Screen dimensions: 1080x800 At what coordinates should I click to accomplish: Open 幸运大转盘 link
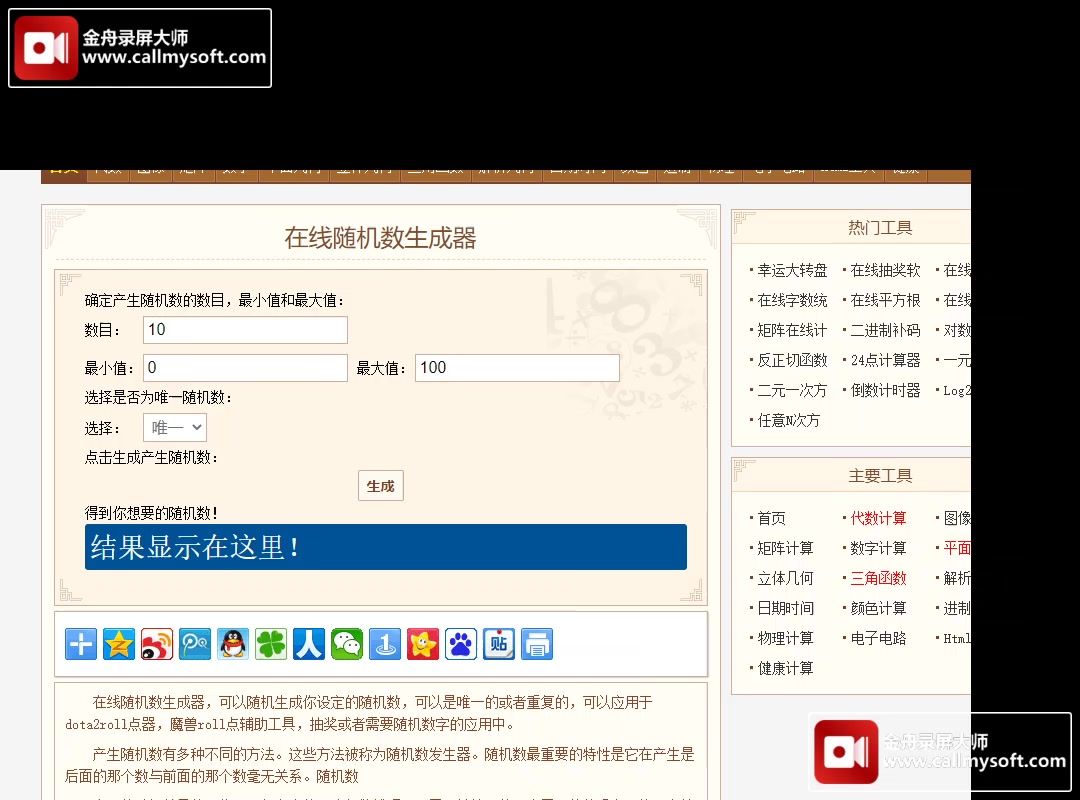tap(792, 270)
